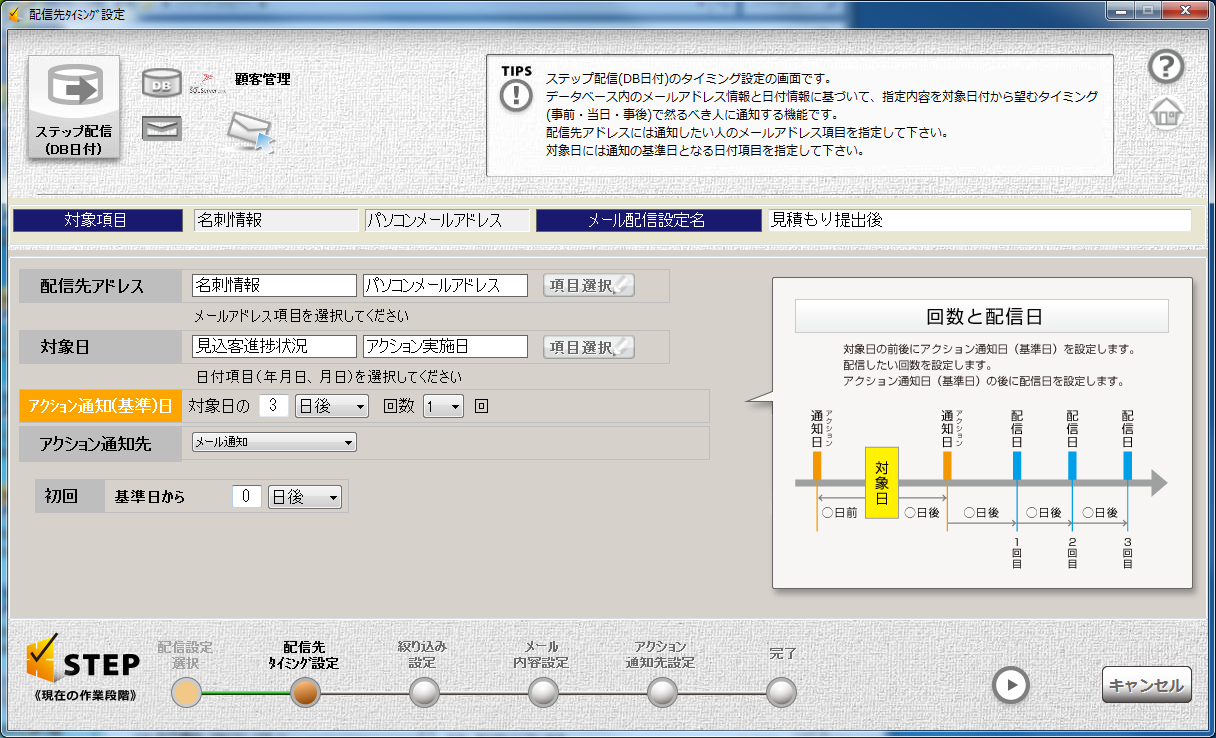Viewport: 1216px width, 738px height.
Task: Click the 名刺情報 field in 対象項目 row
Action: click(x=276, y=220)
